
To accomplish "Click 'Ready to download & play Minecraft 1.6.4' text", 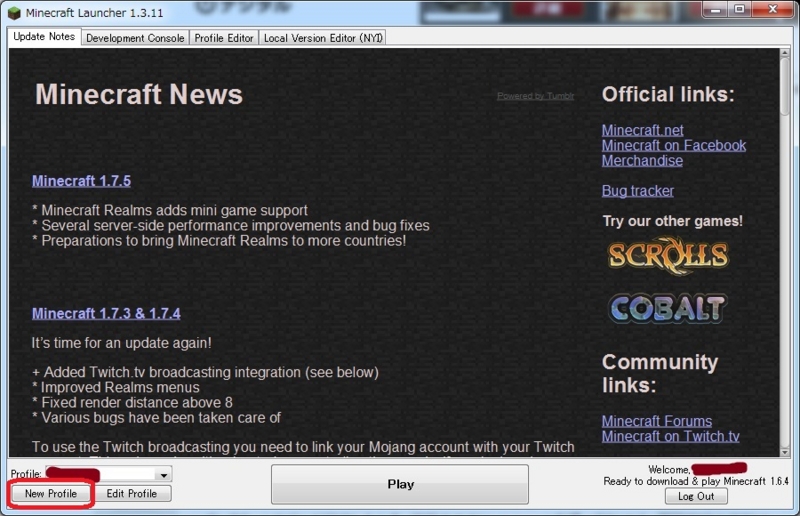I will point(696,481).
